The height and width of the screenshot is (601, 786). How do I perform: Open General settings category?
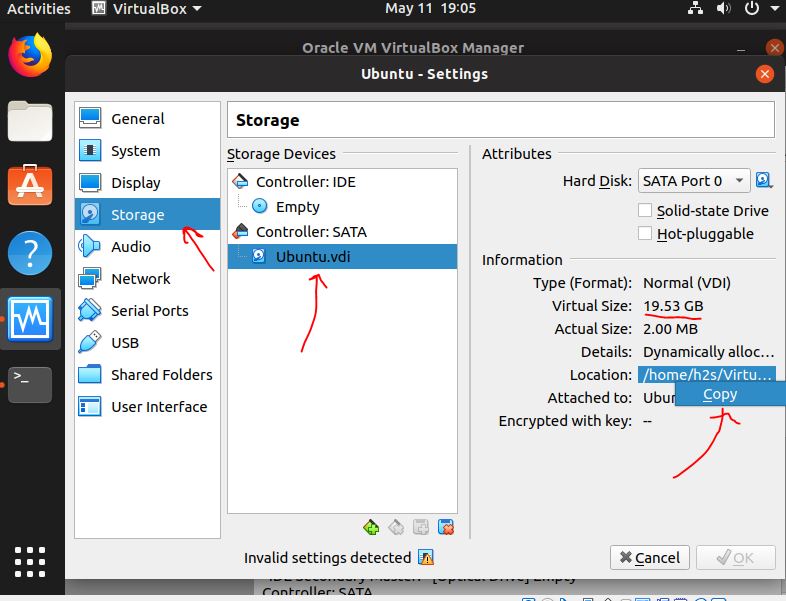pyautogui.click(x=147, y=119)
